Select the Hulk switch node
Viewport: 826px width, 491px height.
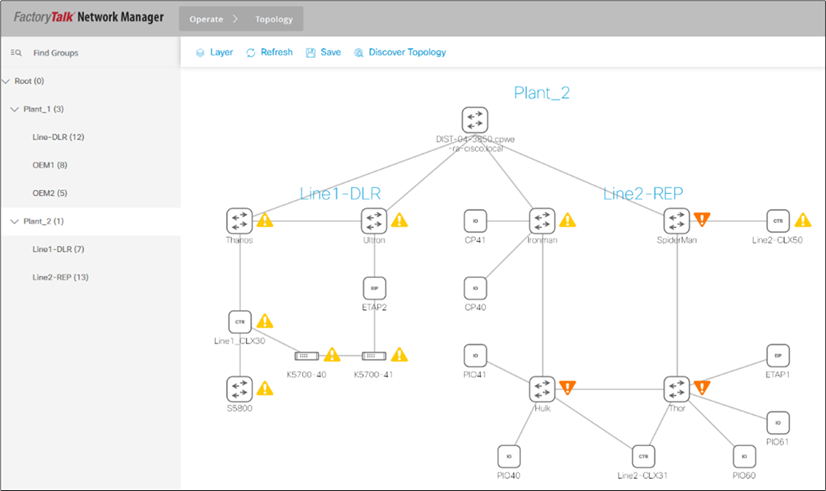click(542, 389)
